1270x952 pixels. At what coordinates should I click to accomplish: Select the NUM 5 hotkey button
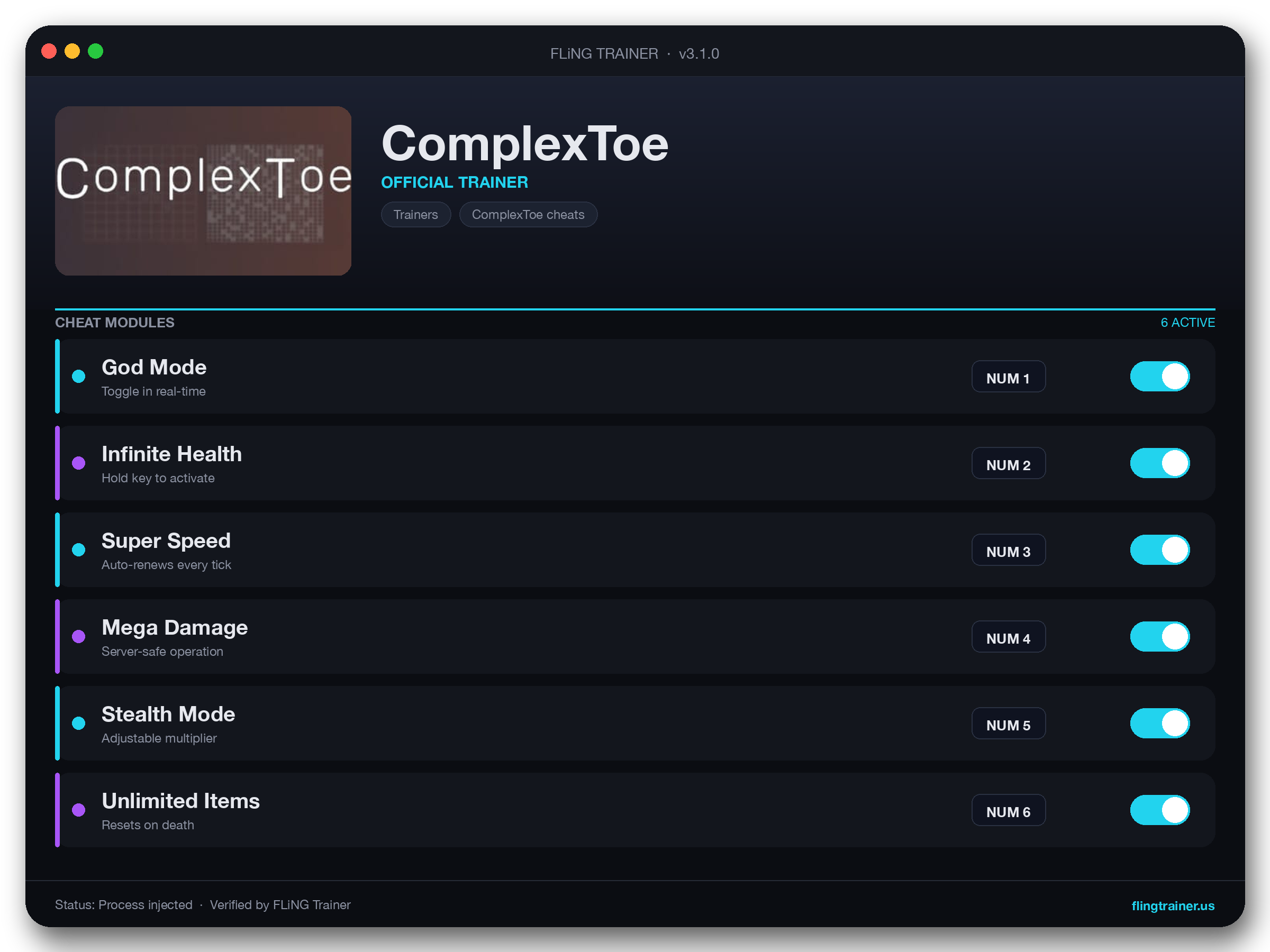(1008, 724)
